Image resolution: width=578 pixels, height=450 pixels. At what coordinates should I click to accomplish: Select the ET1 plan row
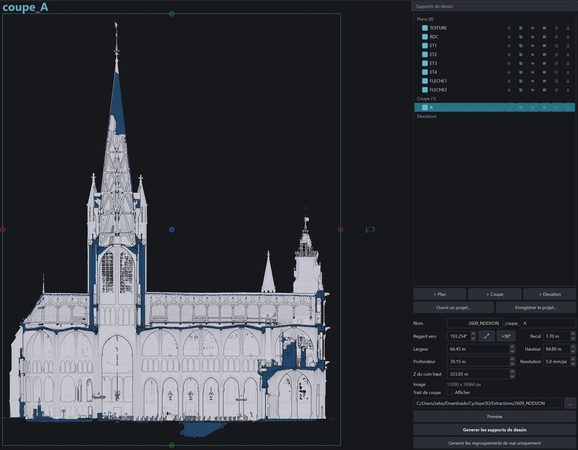[x=494, y=46]
